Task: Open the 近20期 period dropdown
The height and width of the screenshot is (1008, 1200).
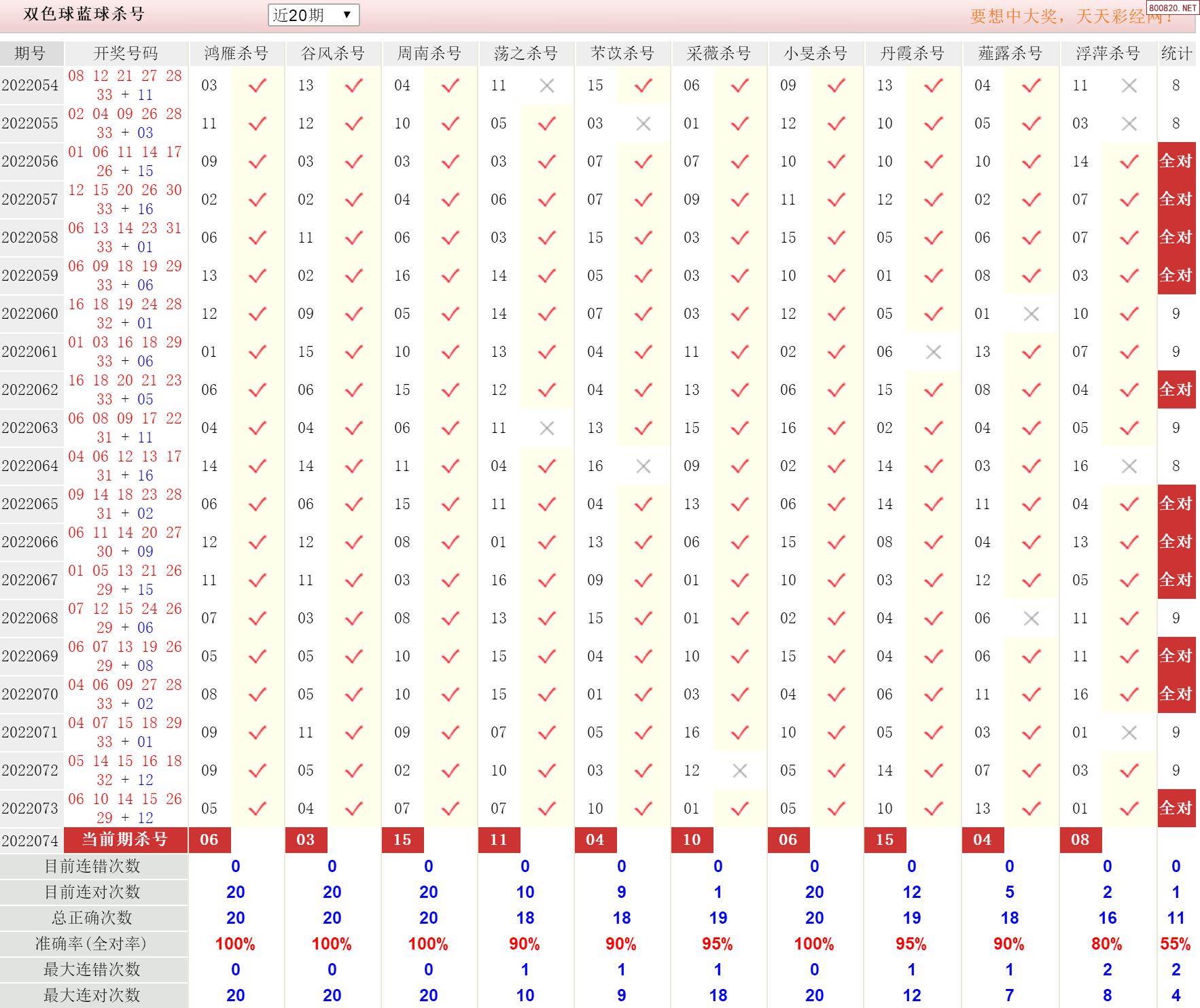Action: pyautogui.click(x=313, y=15)
